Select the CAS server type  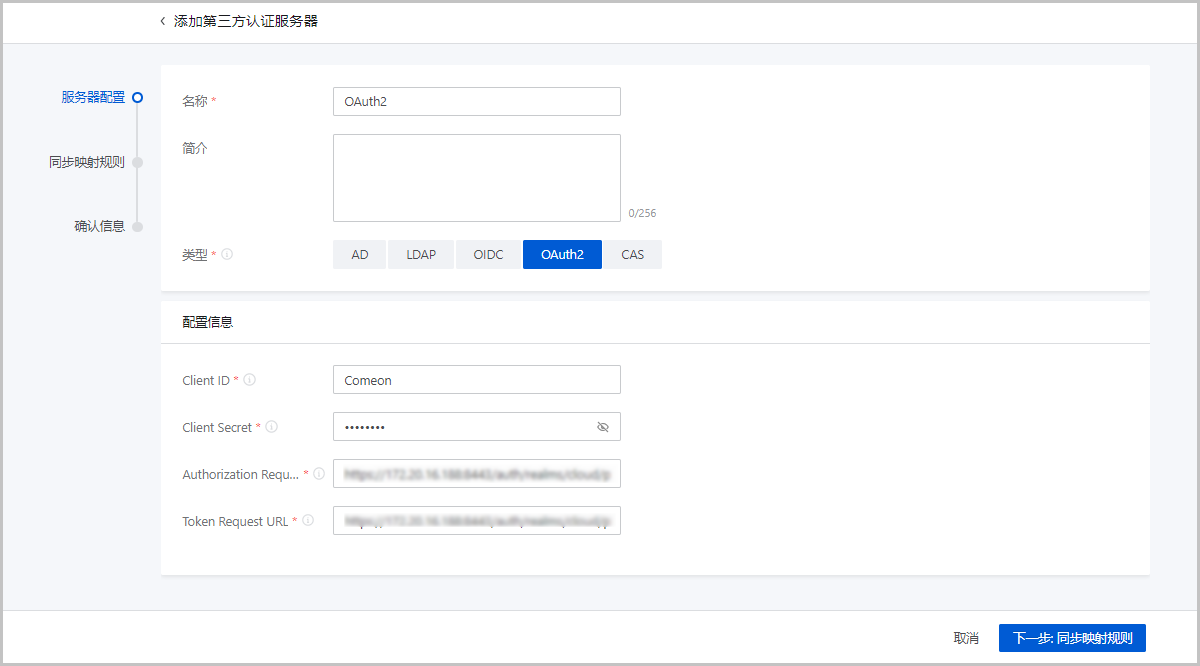[x=632, y=255]
